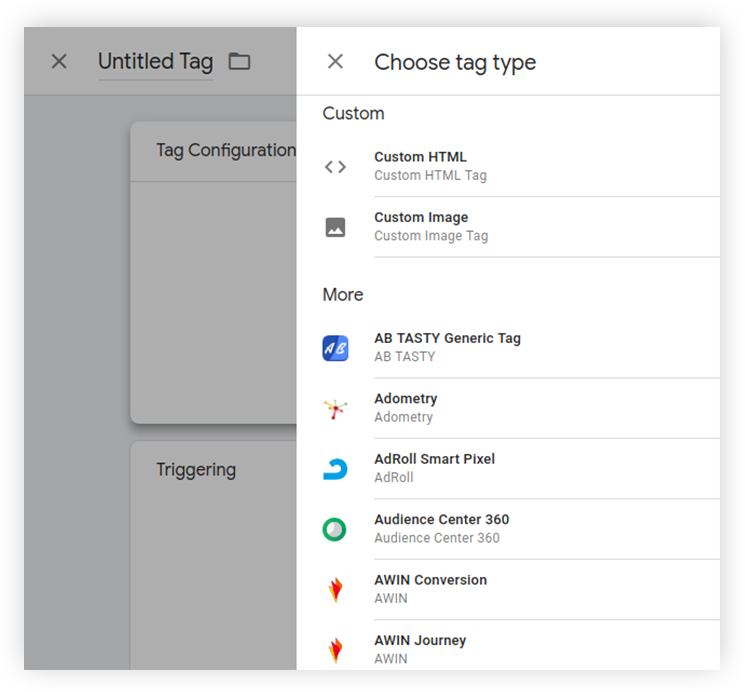Select the Custom Image tag type
The image size is (745, 692).
click(x=508, y=227)
